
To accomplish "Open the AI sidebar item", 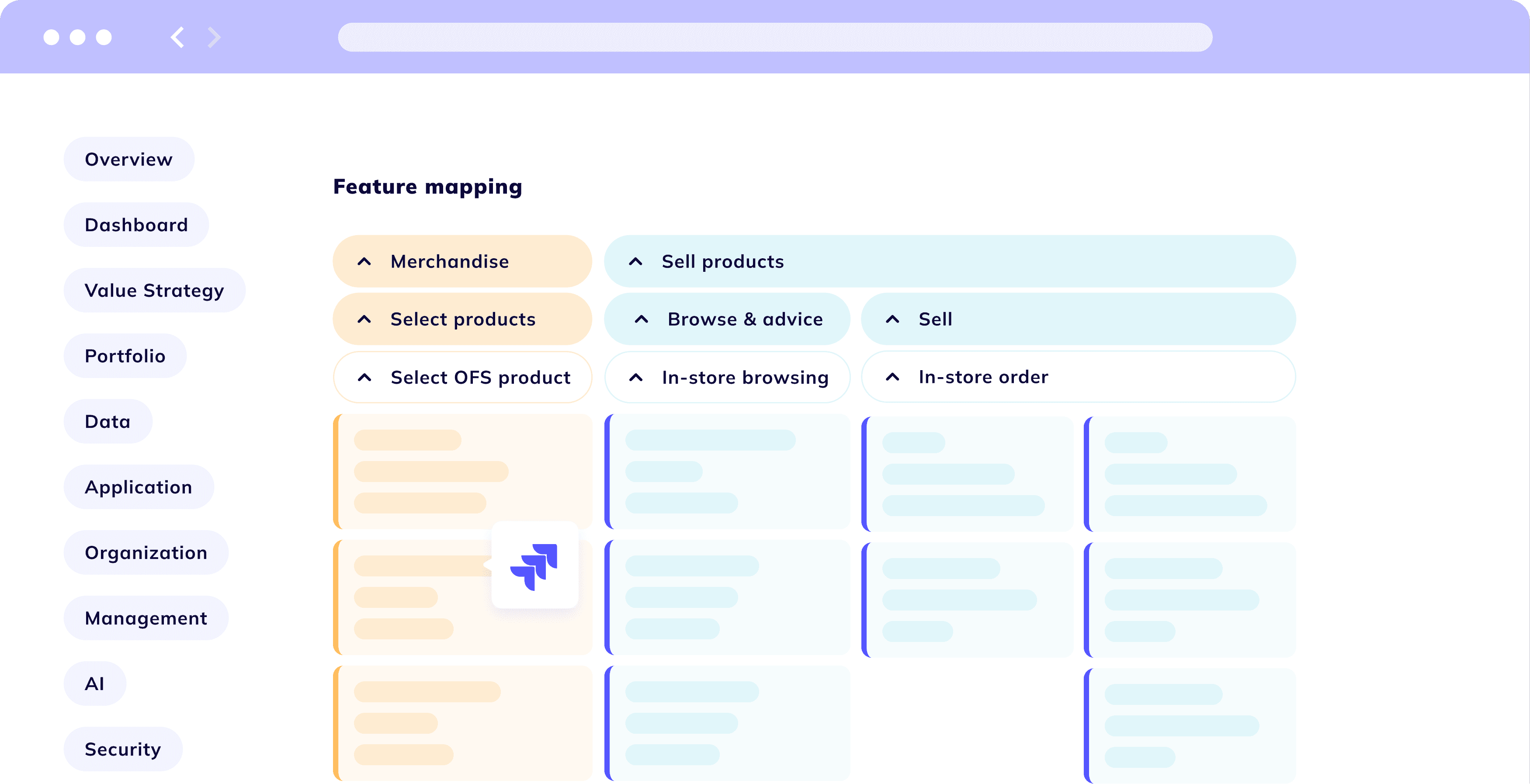I will [94, 683].
